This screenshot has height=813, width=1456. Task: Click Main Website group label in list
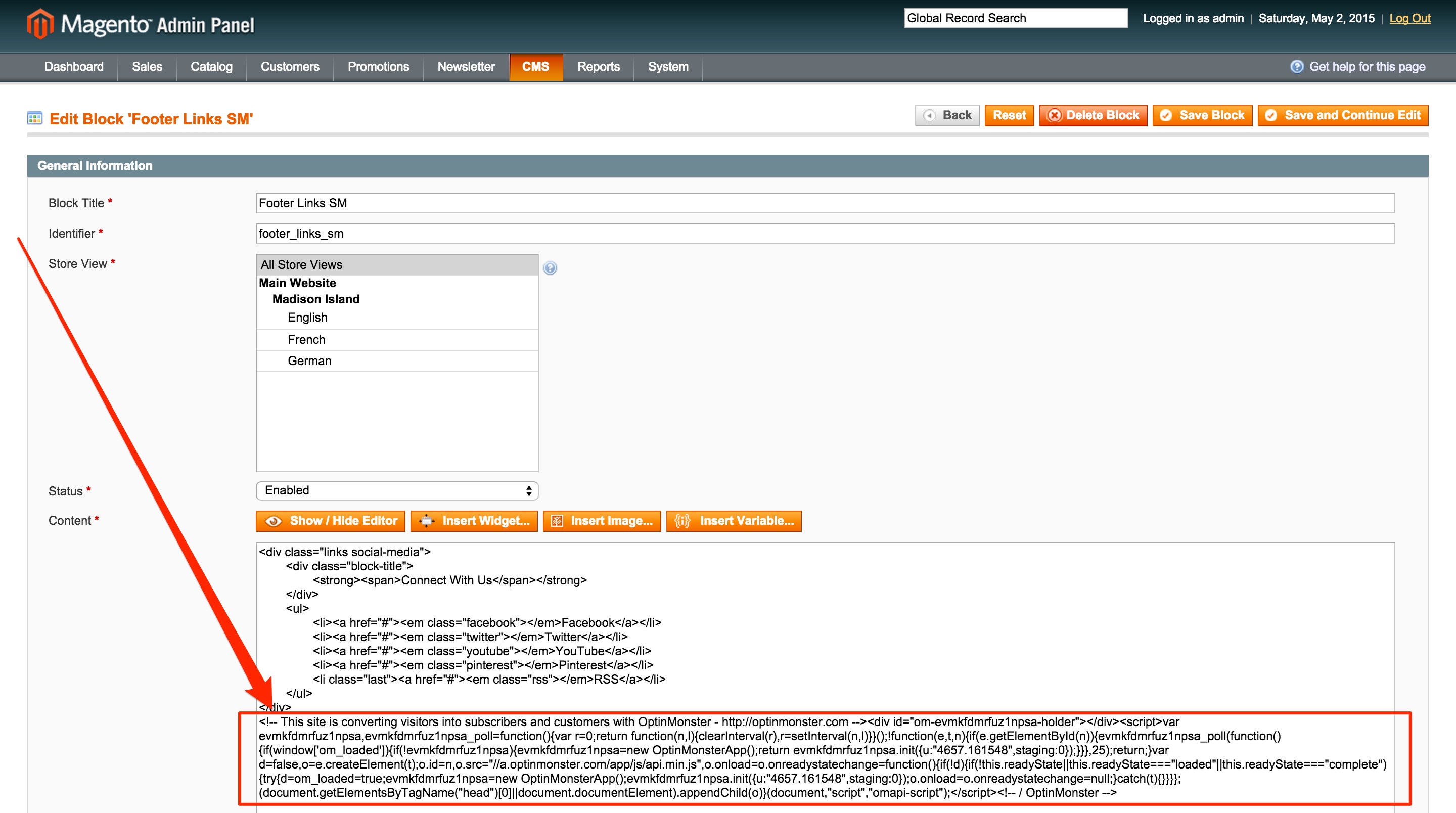coord(297,283)
